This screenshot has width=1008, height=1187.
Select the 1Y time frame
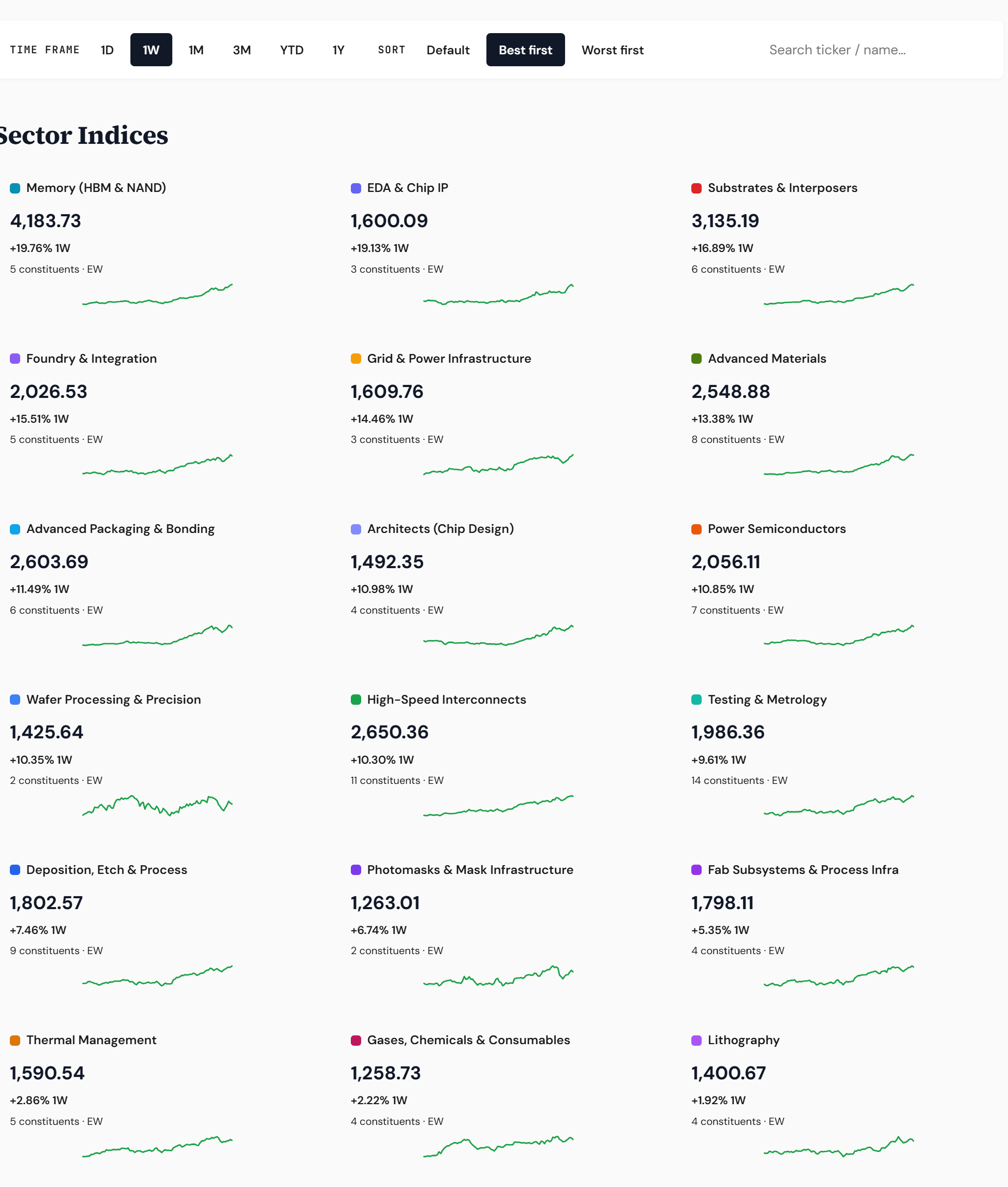[338, 50]
